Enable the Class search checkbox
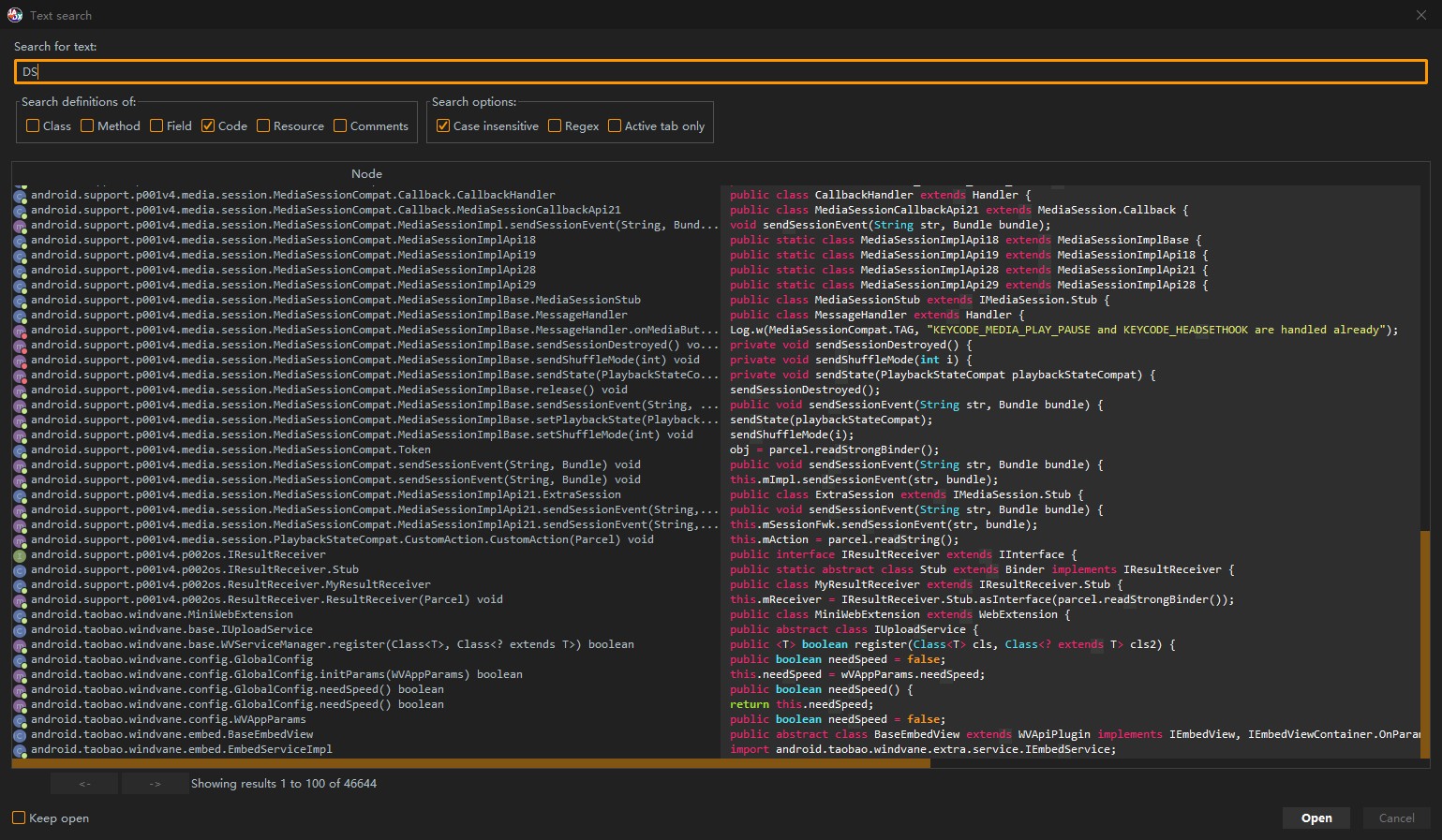The height and width of the screenshot is (840, 1442). 33,125
